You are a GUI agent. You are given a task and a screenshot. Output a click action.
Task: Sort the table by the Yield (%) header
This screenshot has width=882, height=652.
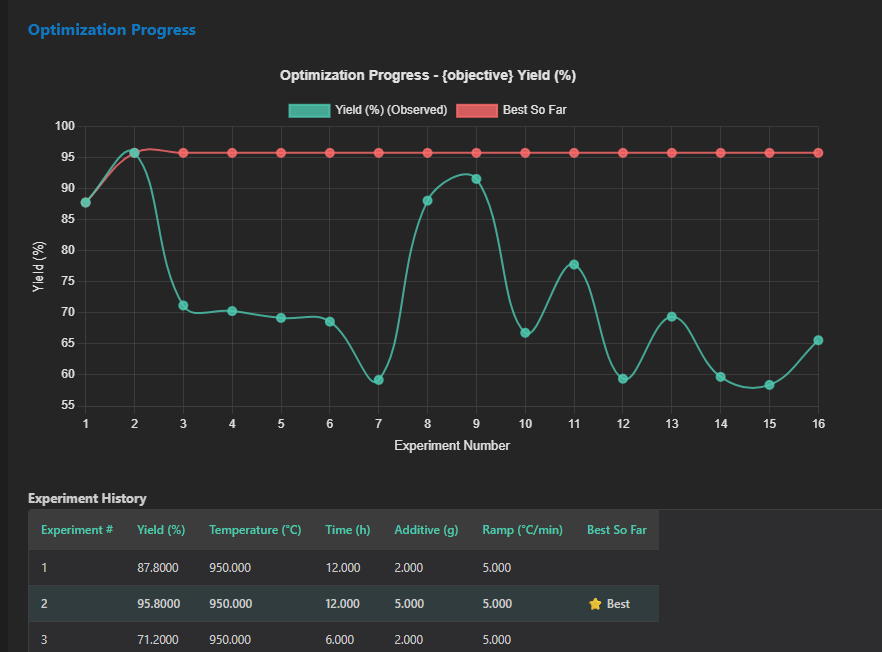(160, 530)
